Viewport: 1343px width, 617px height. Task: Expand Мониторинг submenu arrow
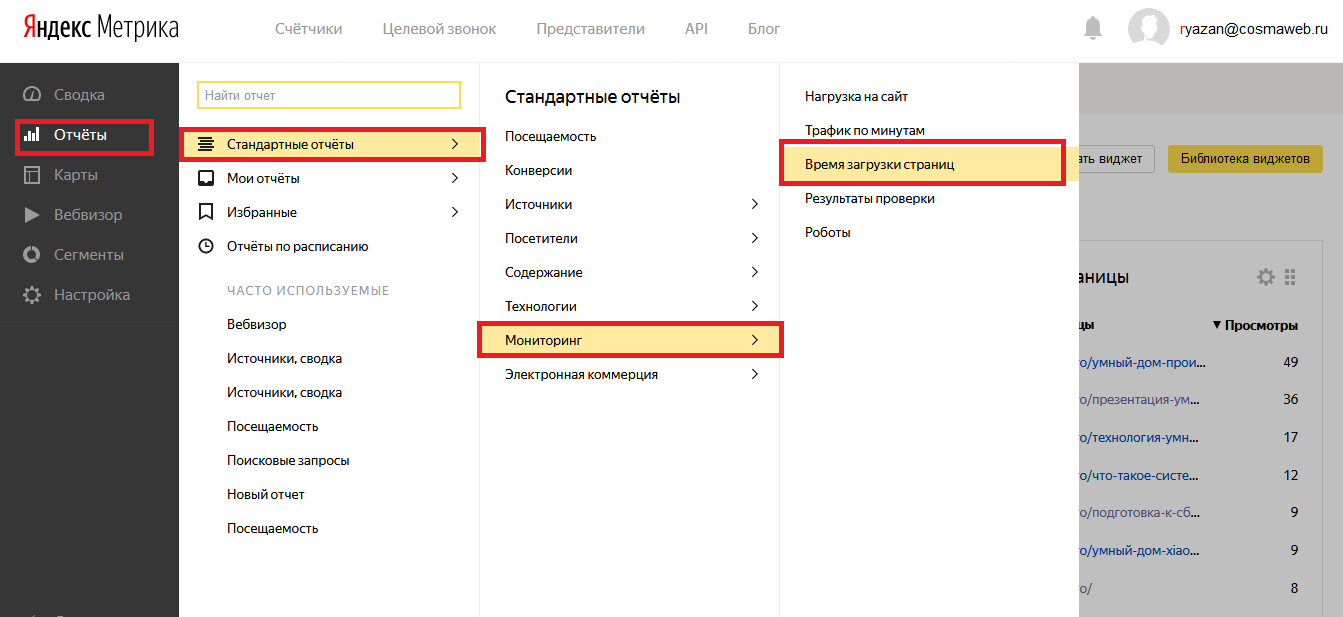(755, 340)
